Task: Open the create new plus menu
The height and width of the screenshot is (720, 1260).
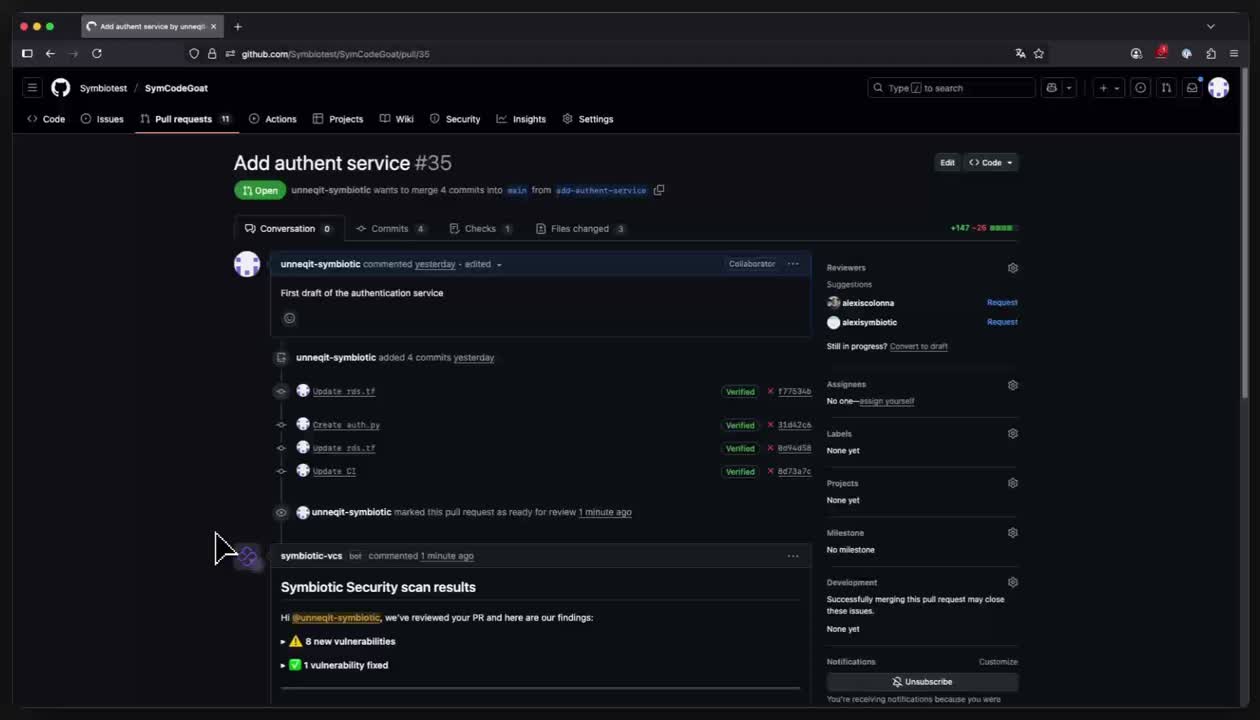Action: click(x=1109, y=88)
